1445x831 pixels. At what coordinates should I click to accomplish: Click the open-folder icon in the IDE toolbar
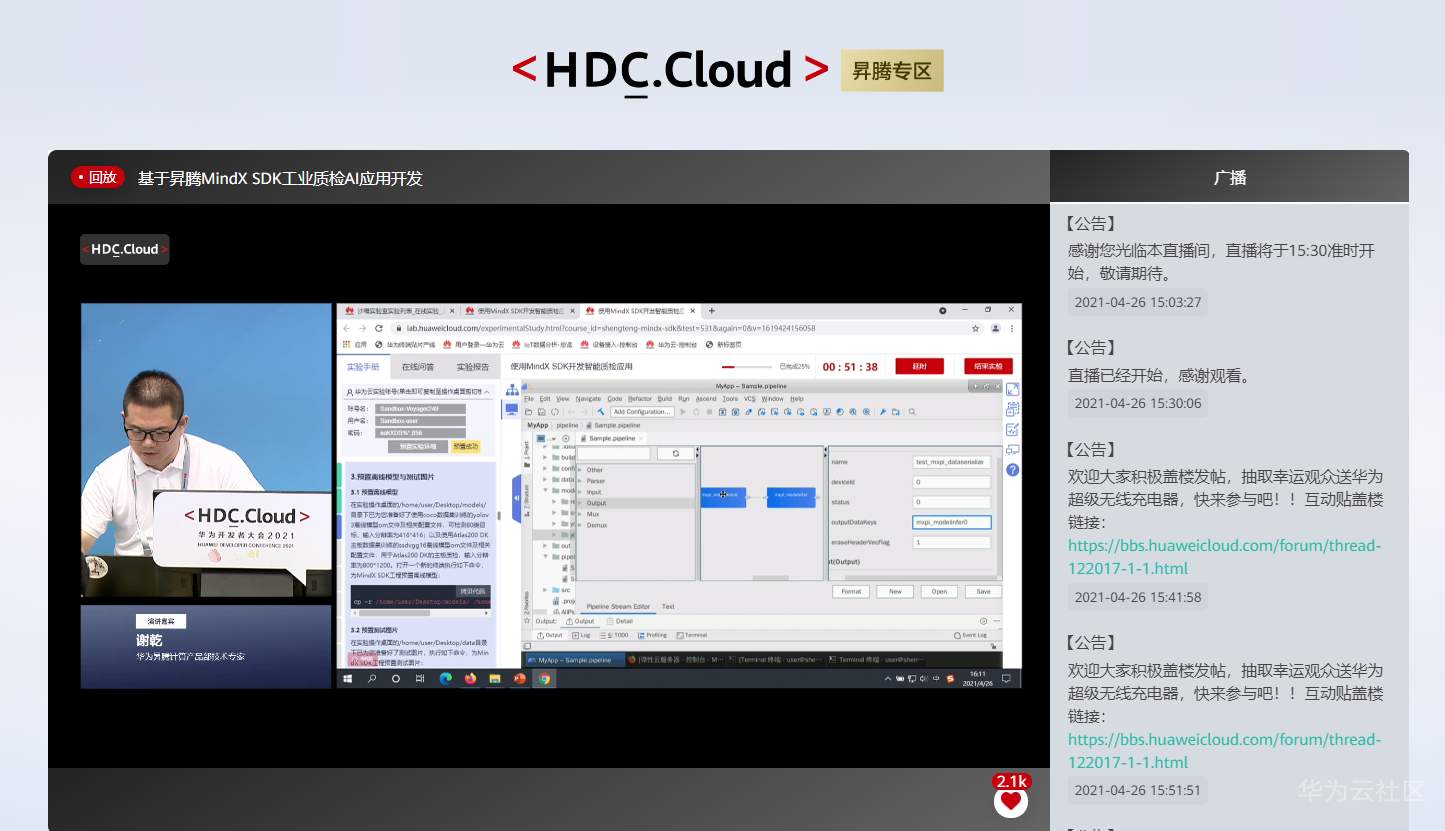coord(528,411)
